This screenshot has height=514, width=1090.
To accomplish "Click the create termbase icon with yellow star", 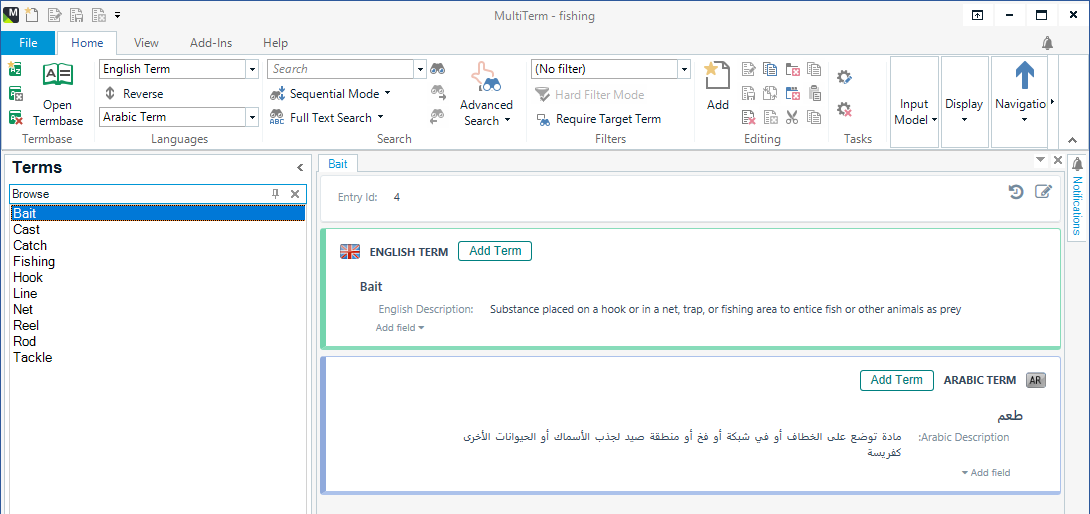I will 15,68.
